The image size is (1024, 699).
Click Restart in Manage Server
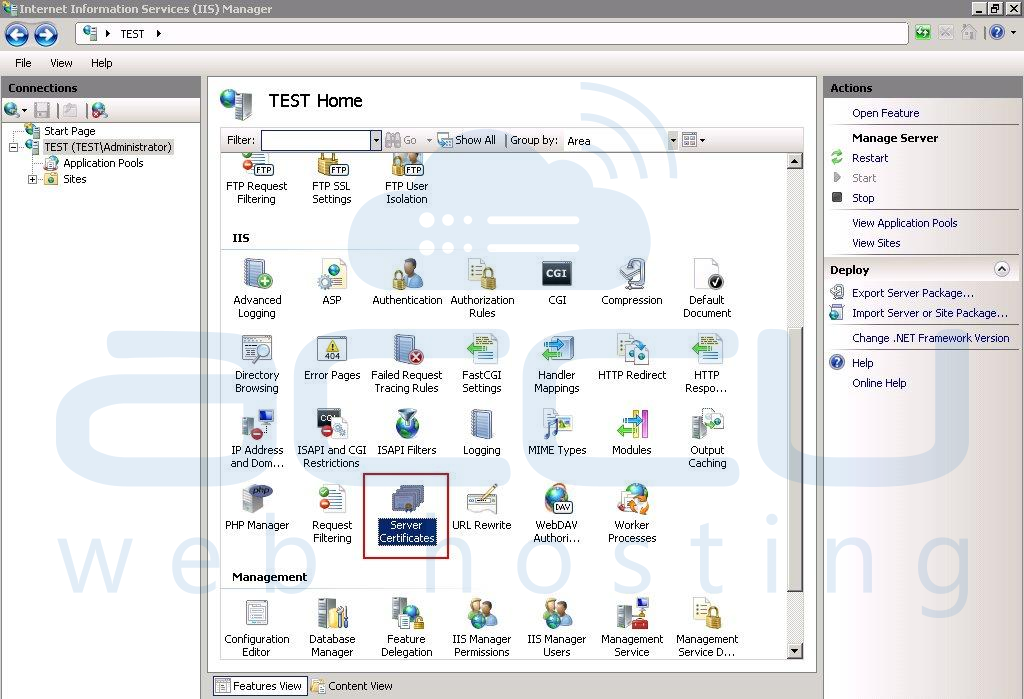[x=869, y=158]
